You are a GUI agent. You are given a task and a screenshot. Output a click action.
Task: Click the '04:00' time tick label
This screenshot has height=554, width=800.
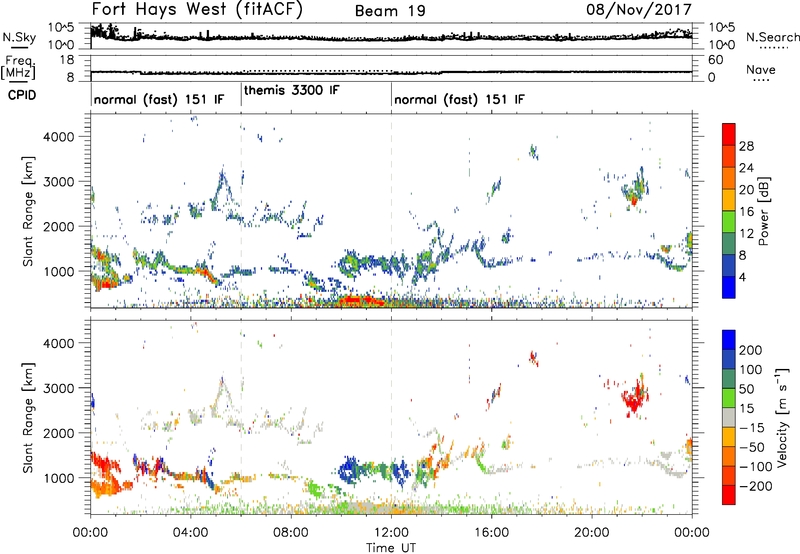pos(191,533)
